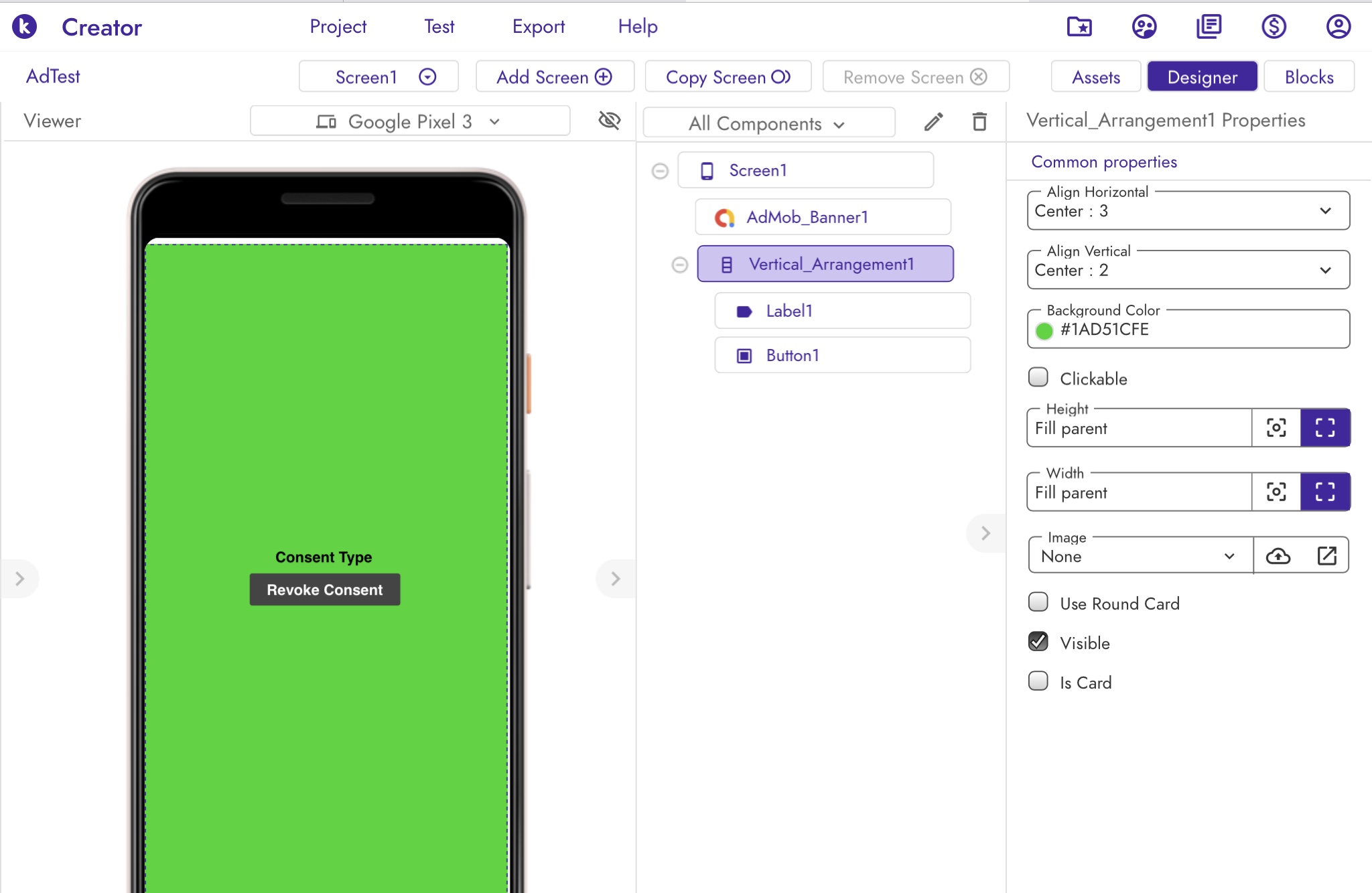
Task: Click the trash delete component icon
Action: point(979,122)
